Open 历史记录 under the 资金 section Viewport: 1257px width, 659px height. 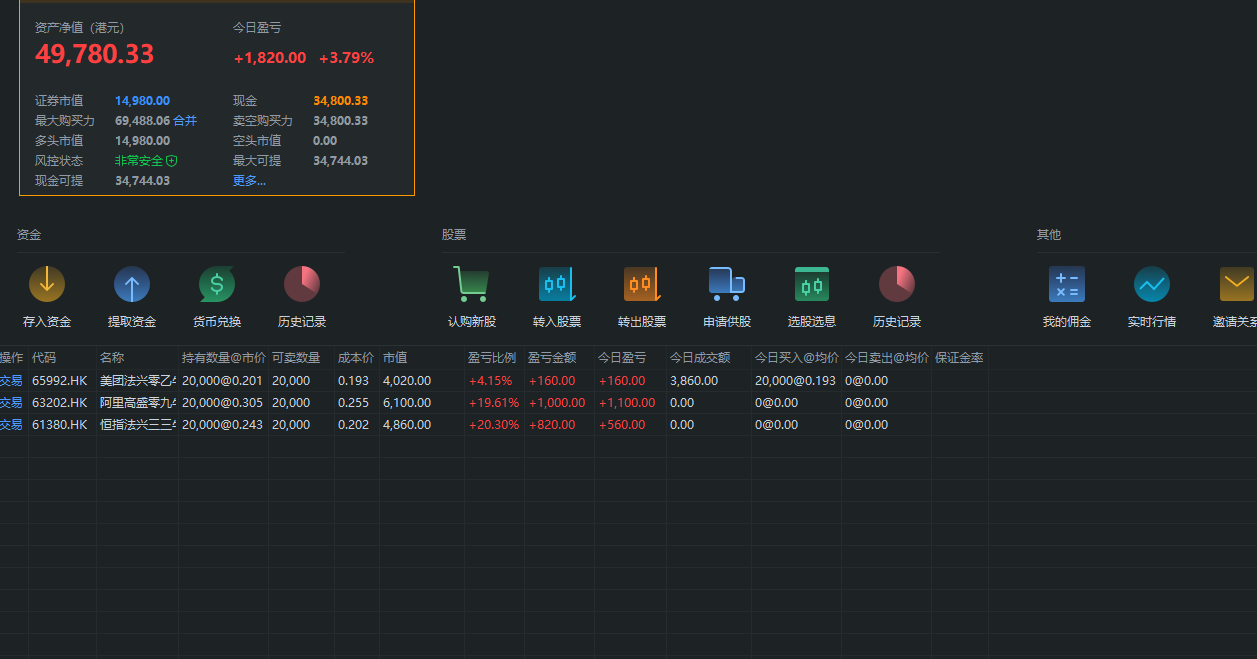[x=302, y=285]
